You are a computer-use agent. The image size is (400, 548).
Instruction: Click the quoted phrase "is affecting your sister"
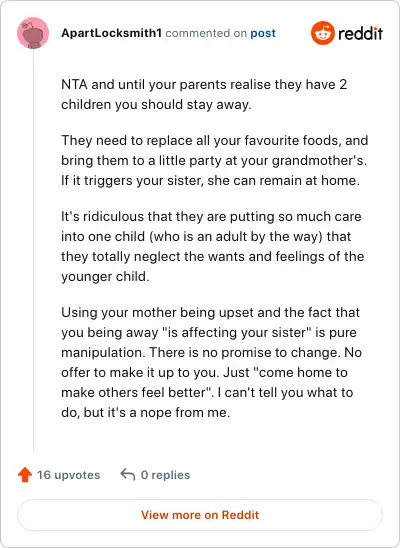(237, 332)
